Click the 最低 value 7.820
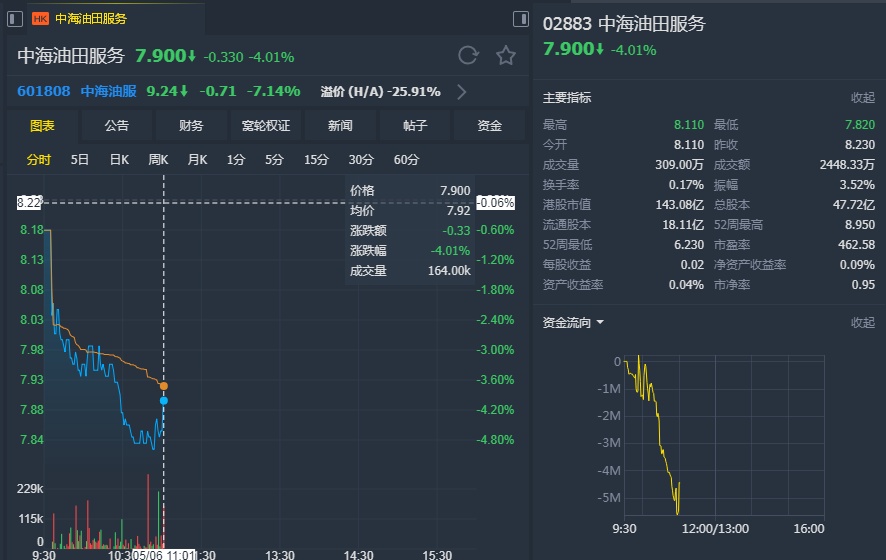886x560 pixels. (x=859, y=124)
